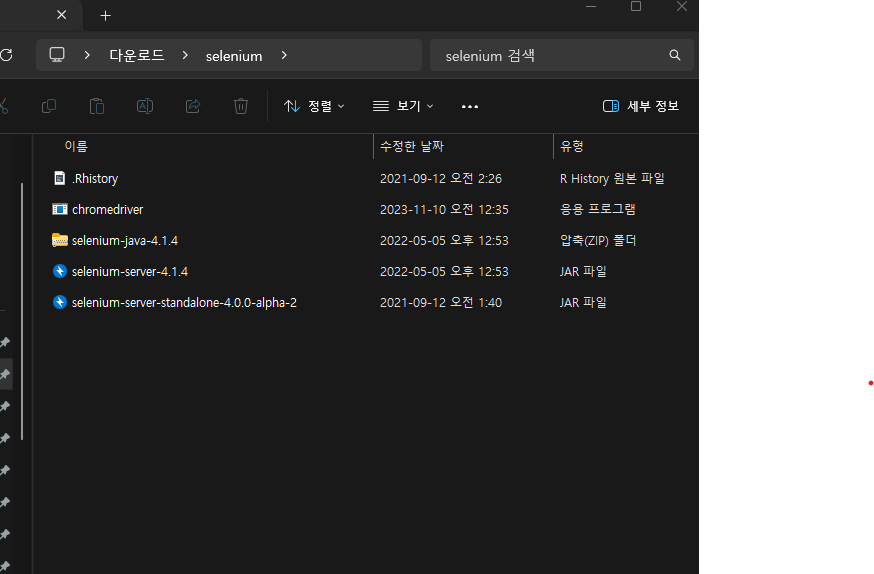Viewport: 874px width, 574px height.
Task: Click selenium breadcrumb segment
Action: (x=234, y=56)
